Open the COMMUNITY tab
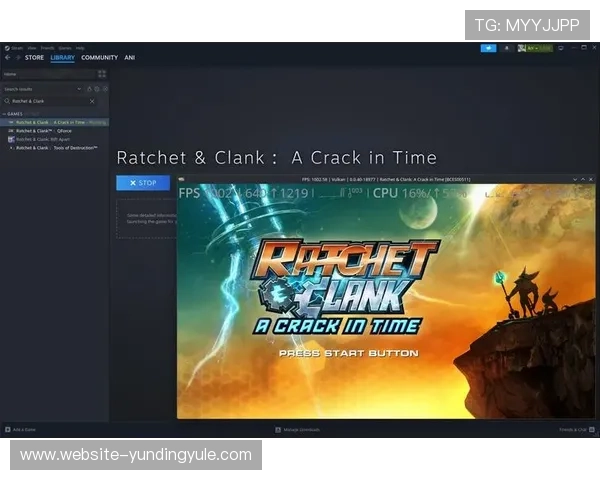600x480 pixels. point(99,58)
